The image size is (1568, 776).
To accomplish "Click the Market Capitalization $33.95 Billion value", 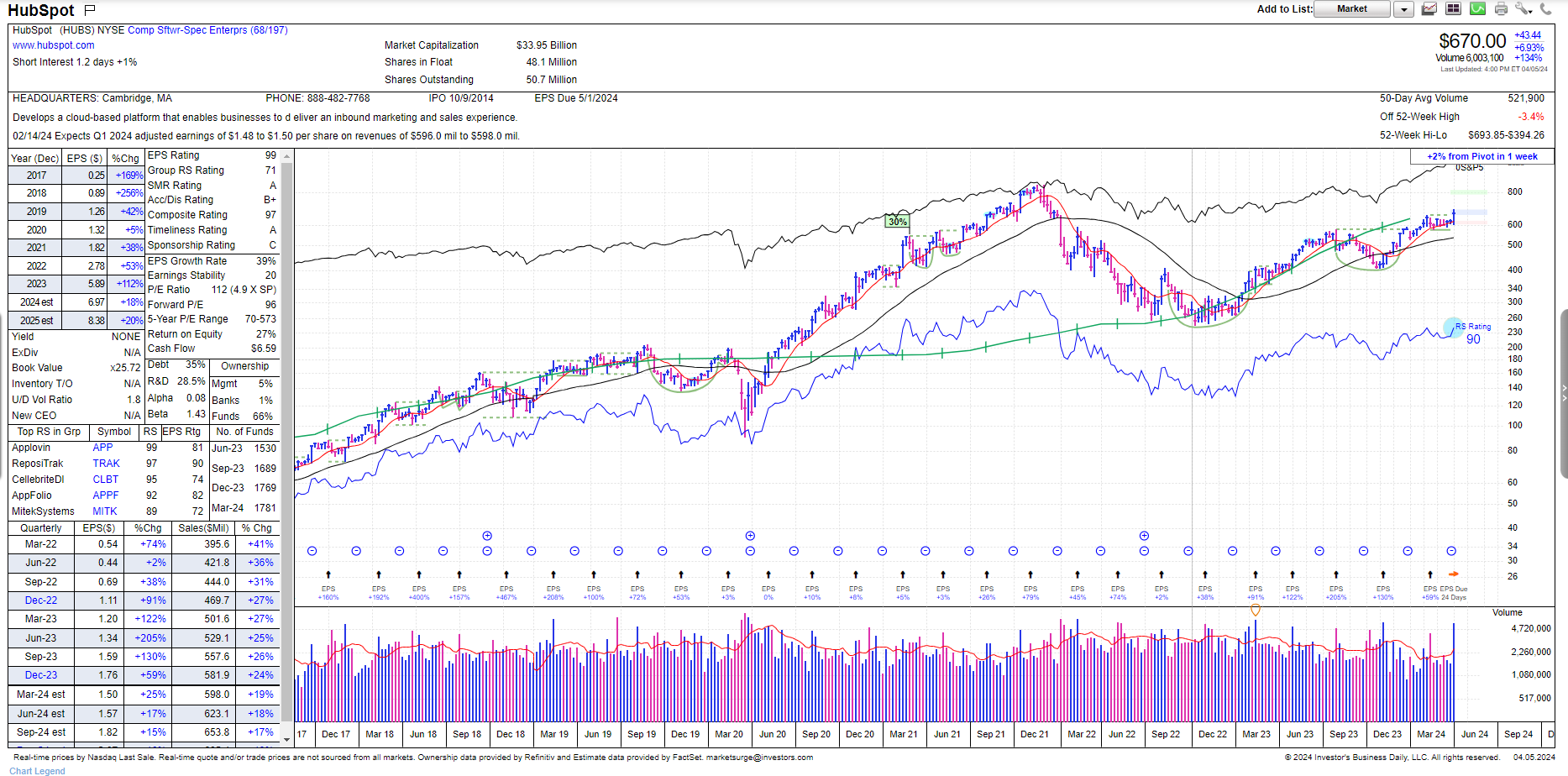I will point(547,45).
